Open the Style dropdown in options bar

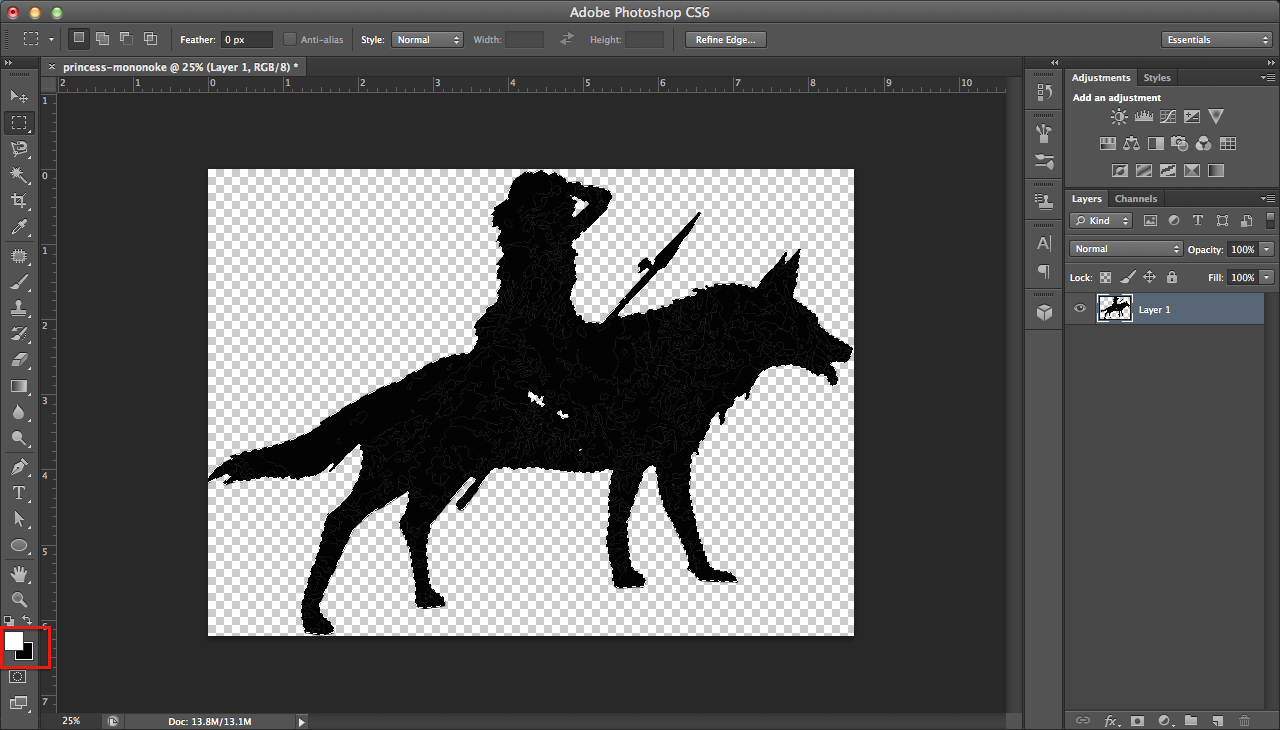coord(427,40)
